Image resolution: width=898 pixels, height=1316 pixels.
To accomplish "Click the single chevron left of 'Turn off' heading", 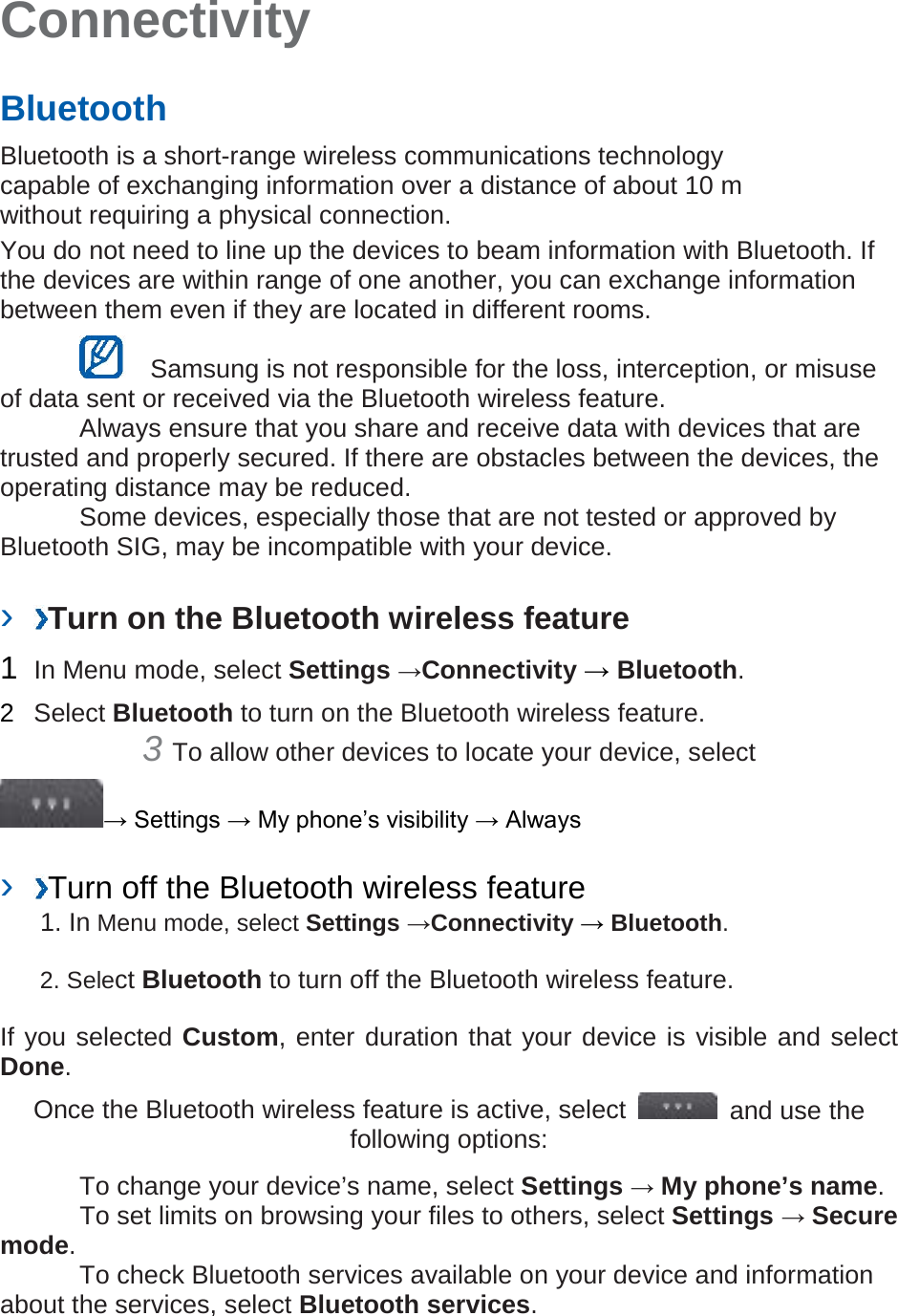I will pyautogui.click(x=8, y=887).
